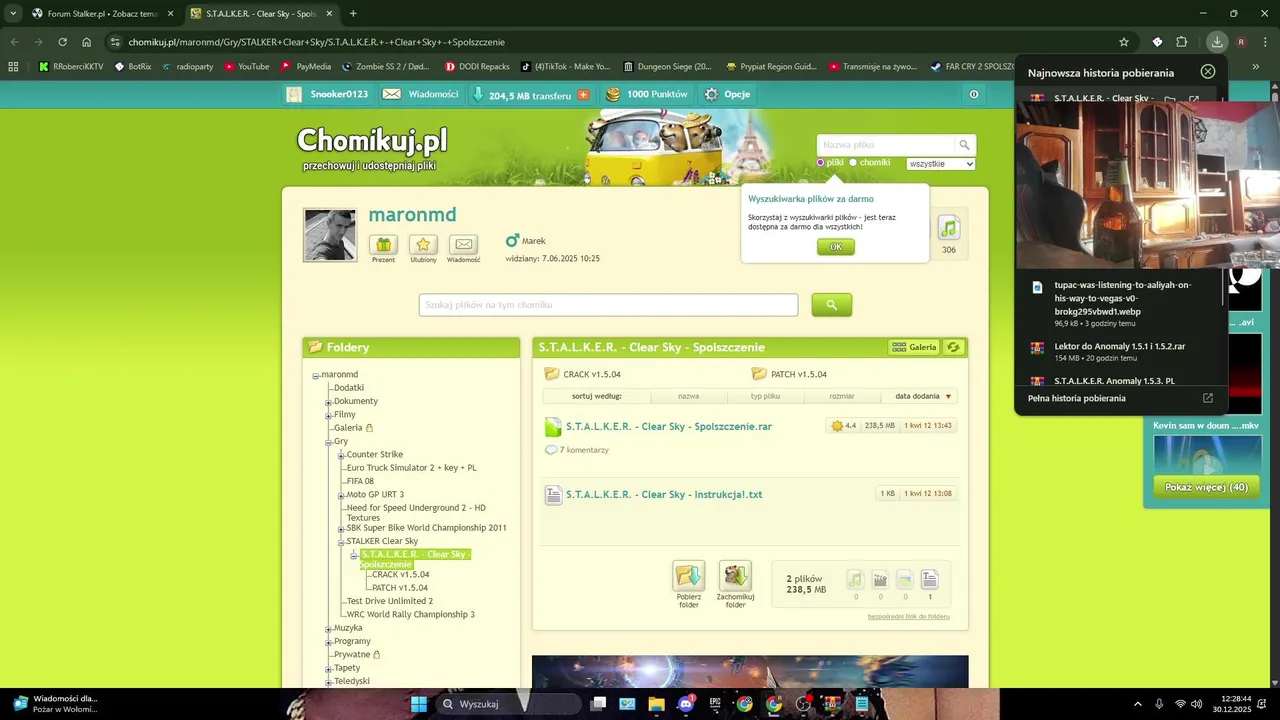1280x720 pixels.
Task: Expand the Filmy folder node
Action: 328,415
